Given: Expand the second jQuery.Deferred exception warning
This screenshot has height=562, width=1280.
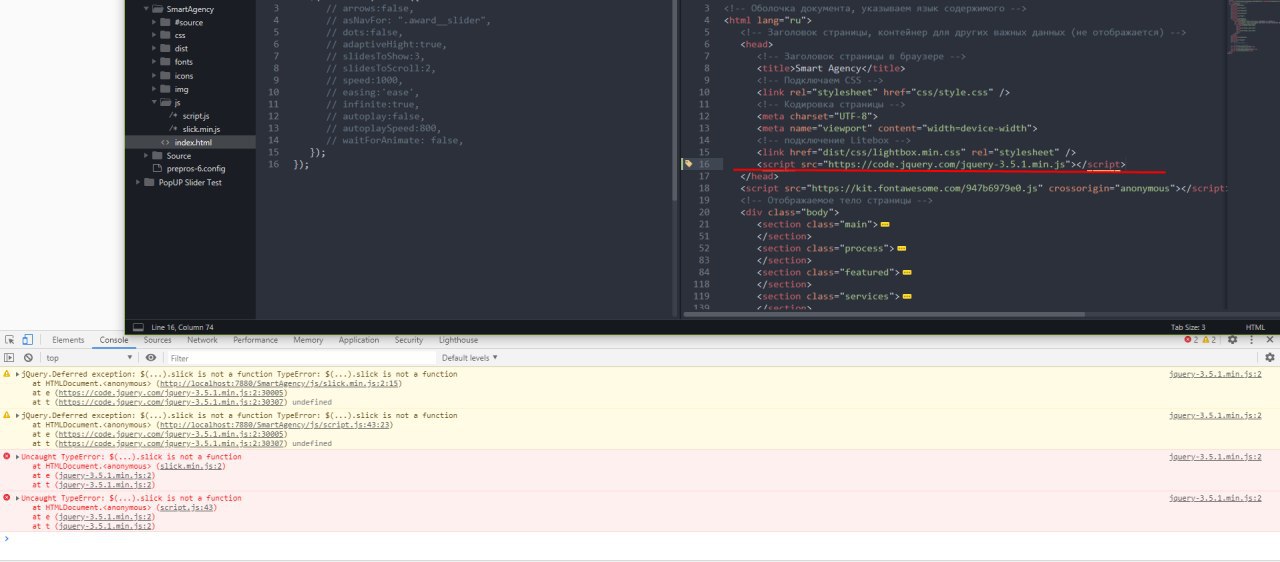Looking at the screenshot, I should 17,415.
